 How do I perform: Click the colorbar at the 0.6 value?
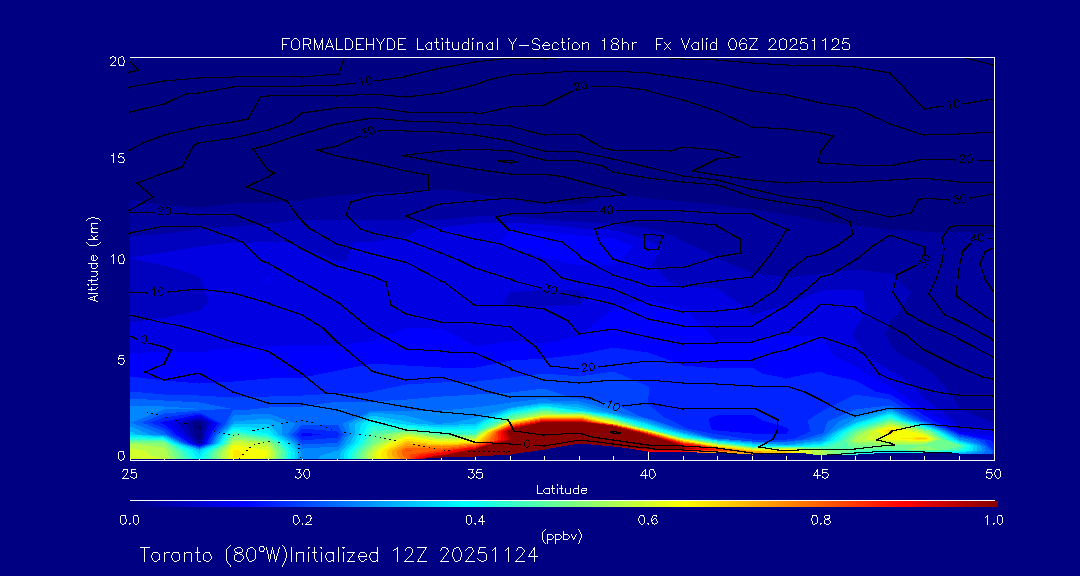point(648,502)
